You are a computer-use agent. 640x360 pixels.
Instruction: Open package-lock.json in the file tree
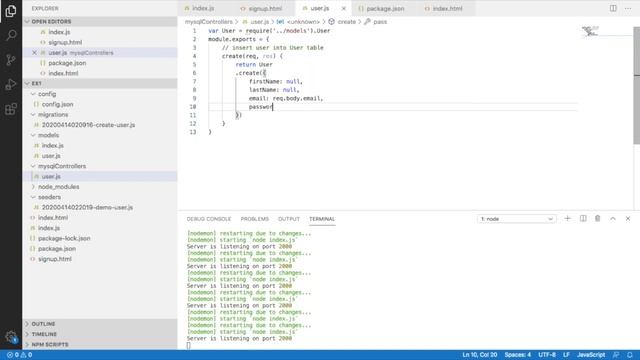click(x=64, y=238)
